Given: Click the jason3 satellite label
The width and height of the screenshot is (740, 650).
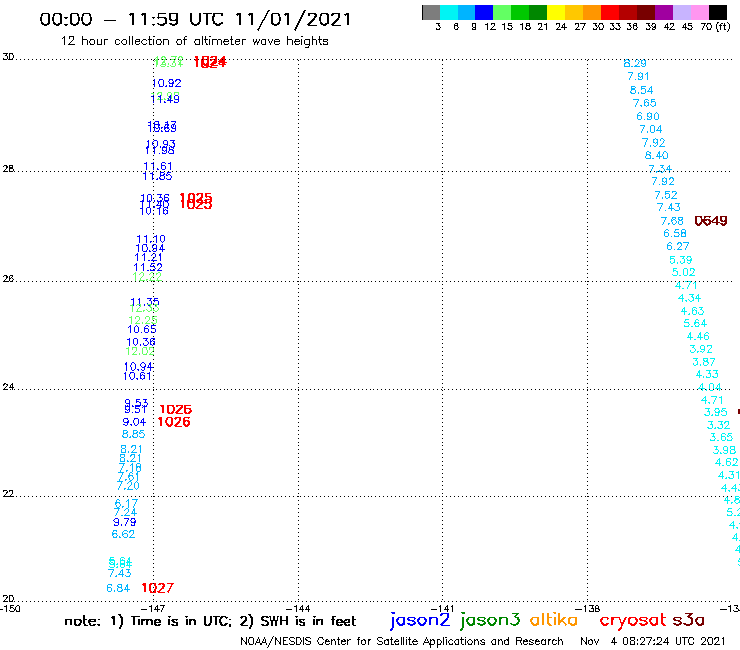Looking at the screenshot, I should point(490,620).
